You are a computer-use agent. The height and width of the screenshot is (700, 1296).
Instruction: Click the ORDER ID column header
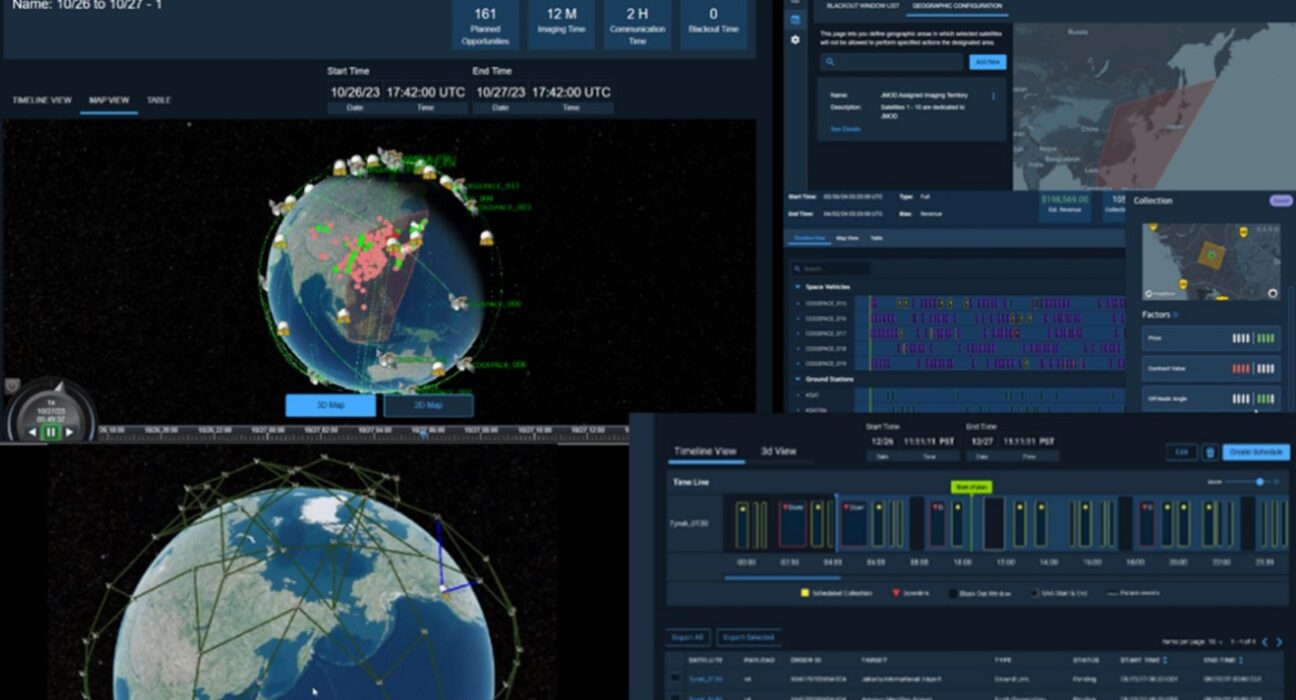pos(805,660)
